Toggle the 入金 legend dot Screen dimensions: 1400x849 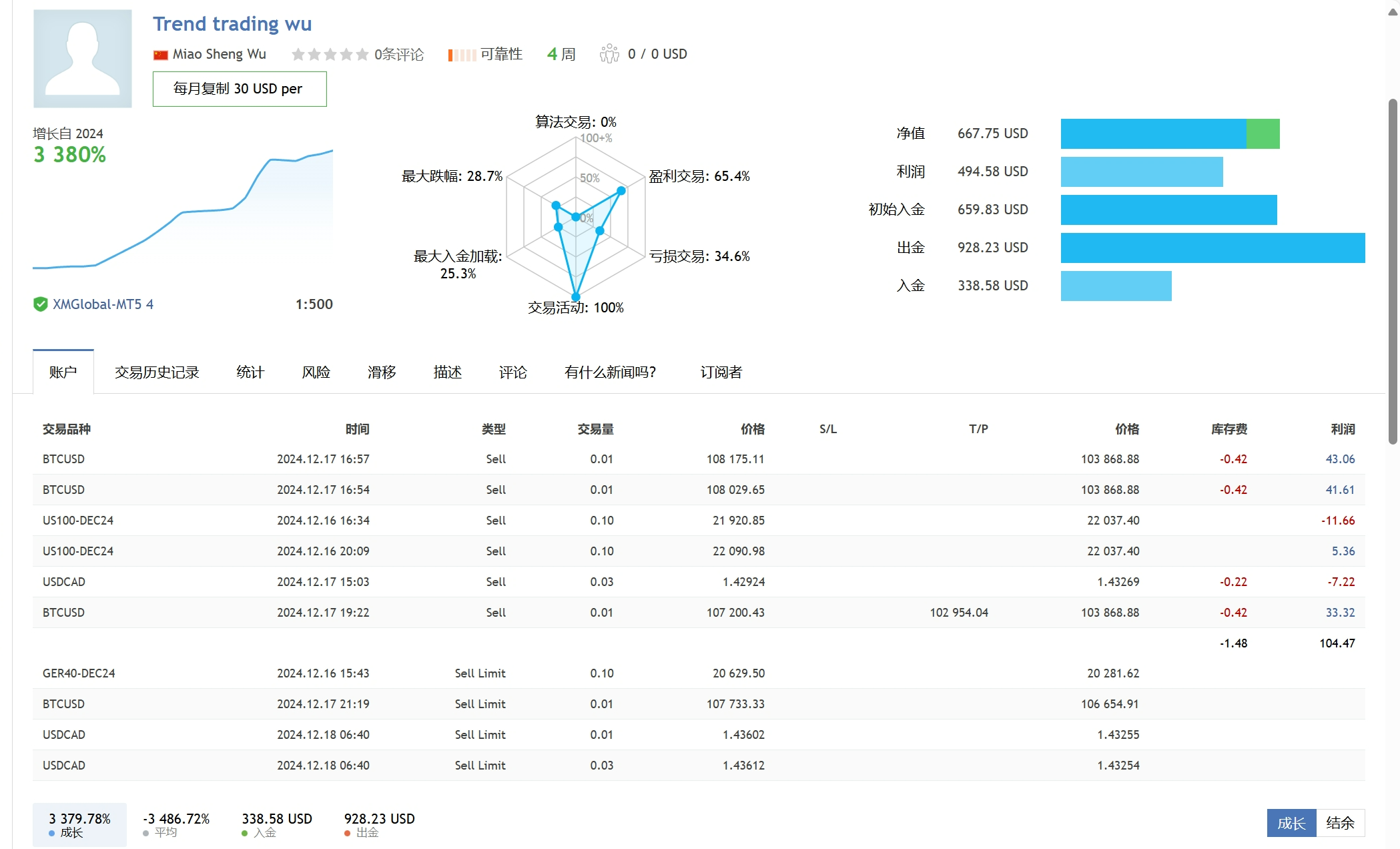point(245,833)
